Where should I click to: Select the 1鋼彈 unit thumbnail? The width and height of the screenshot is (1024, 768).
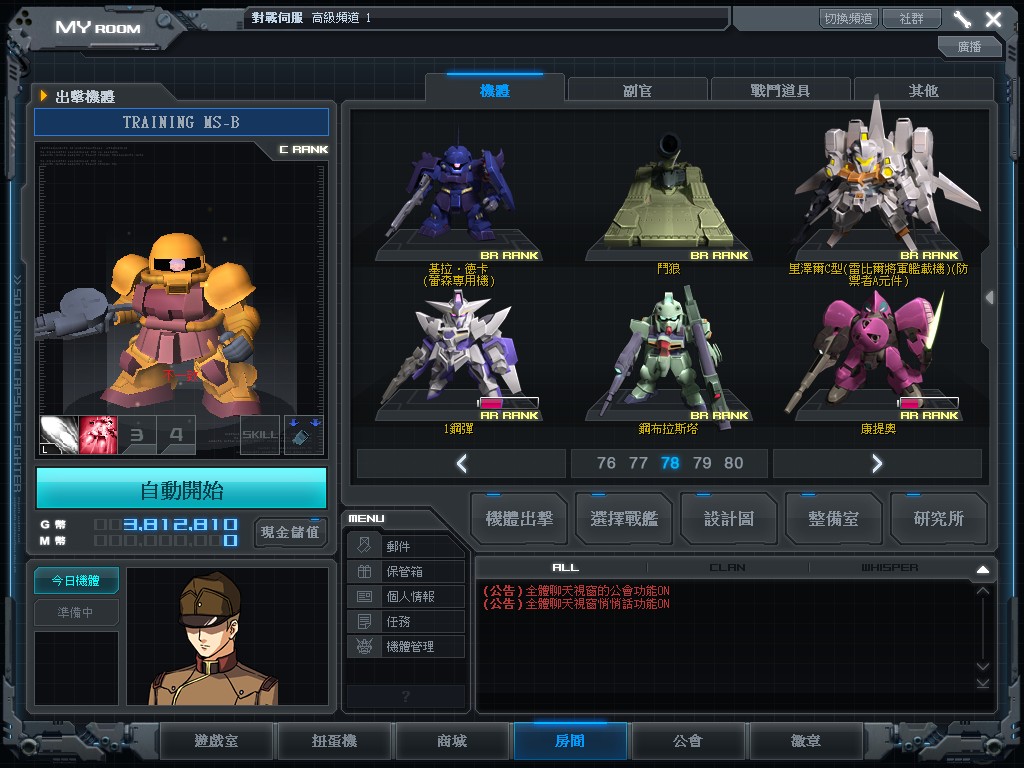[458, 356]
